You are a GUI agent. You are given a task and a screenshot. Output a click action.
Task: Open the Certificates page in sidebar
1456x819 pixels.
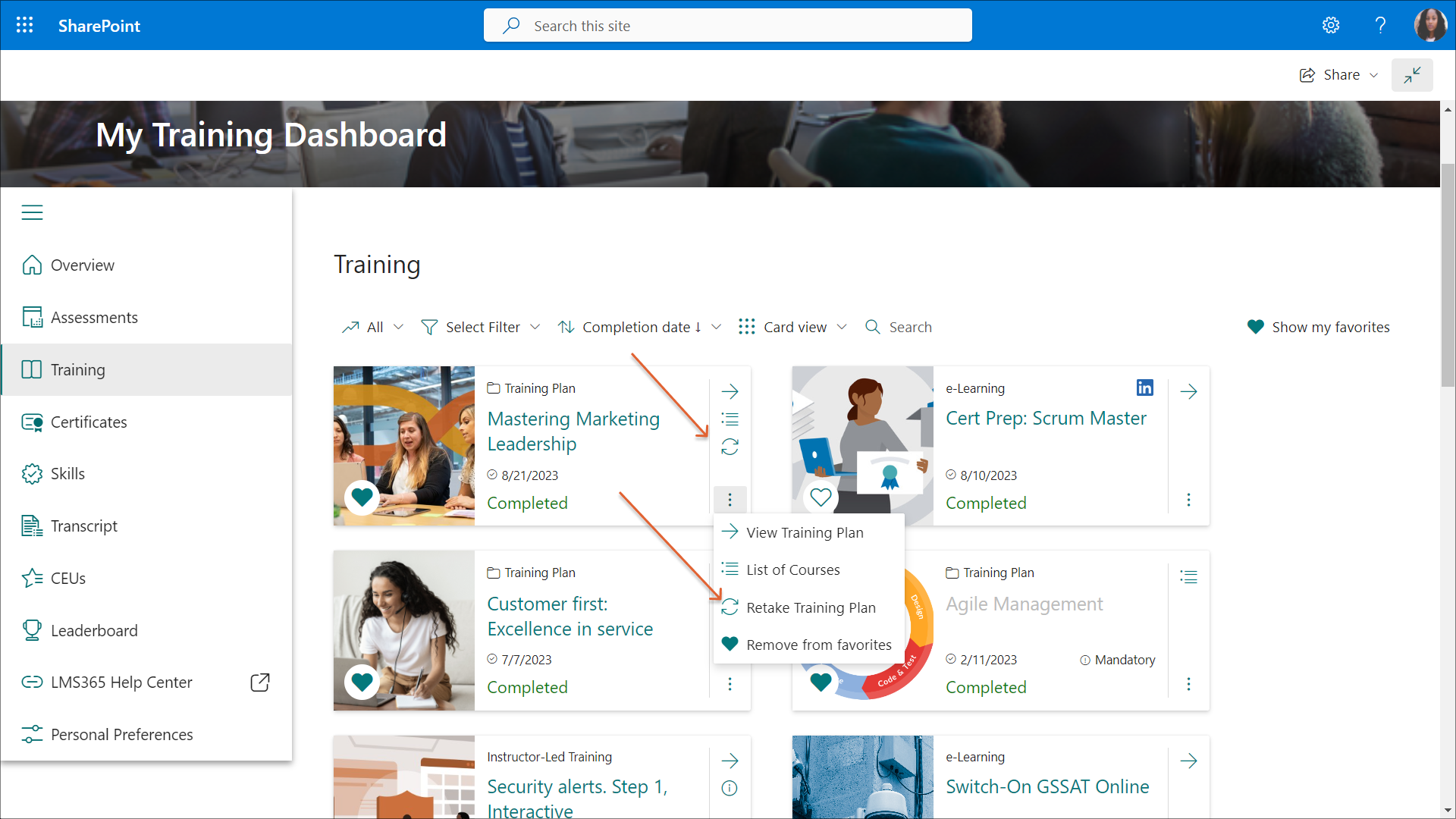click(89, 422)
